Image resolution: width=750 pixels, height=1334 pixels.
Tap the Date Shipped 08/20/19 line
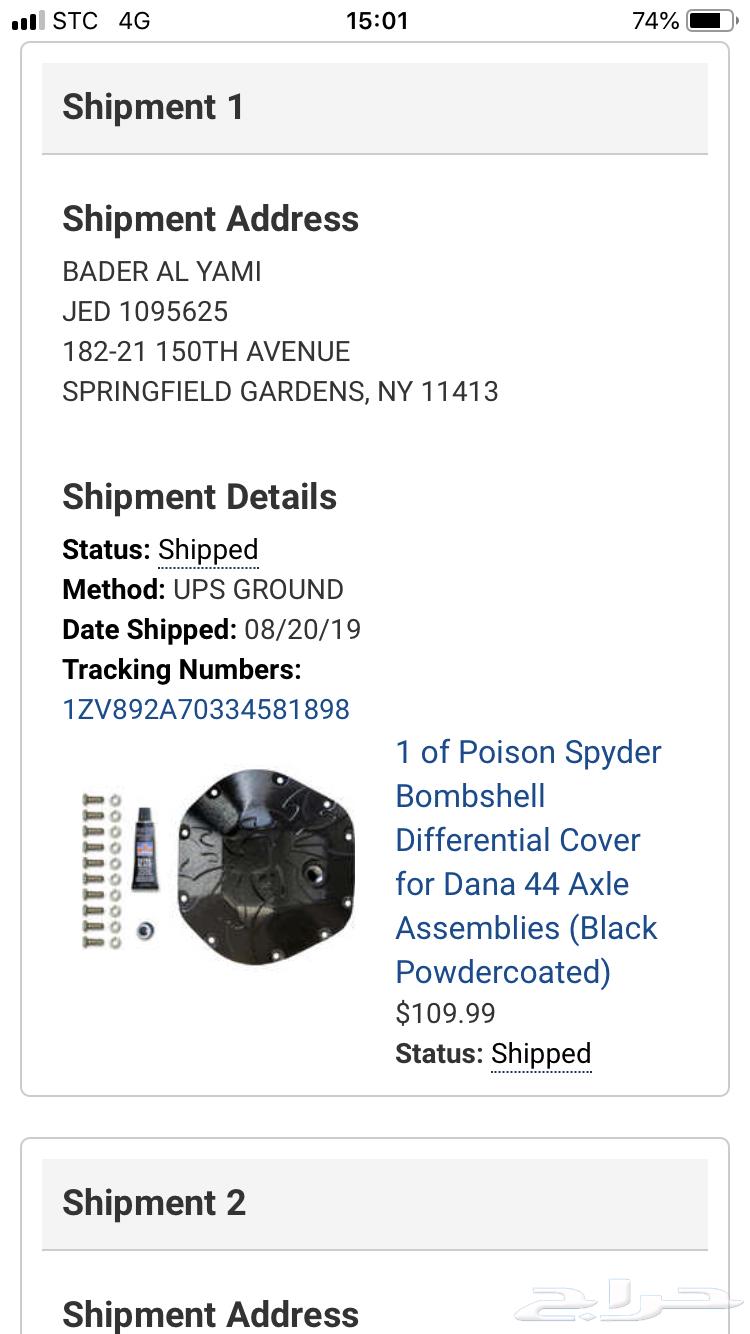[x=212, y=630]
